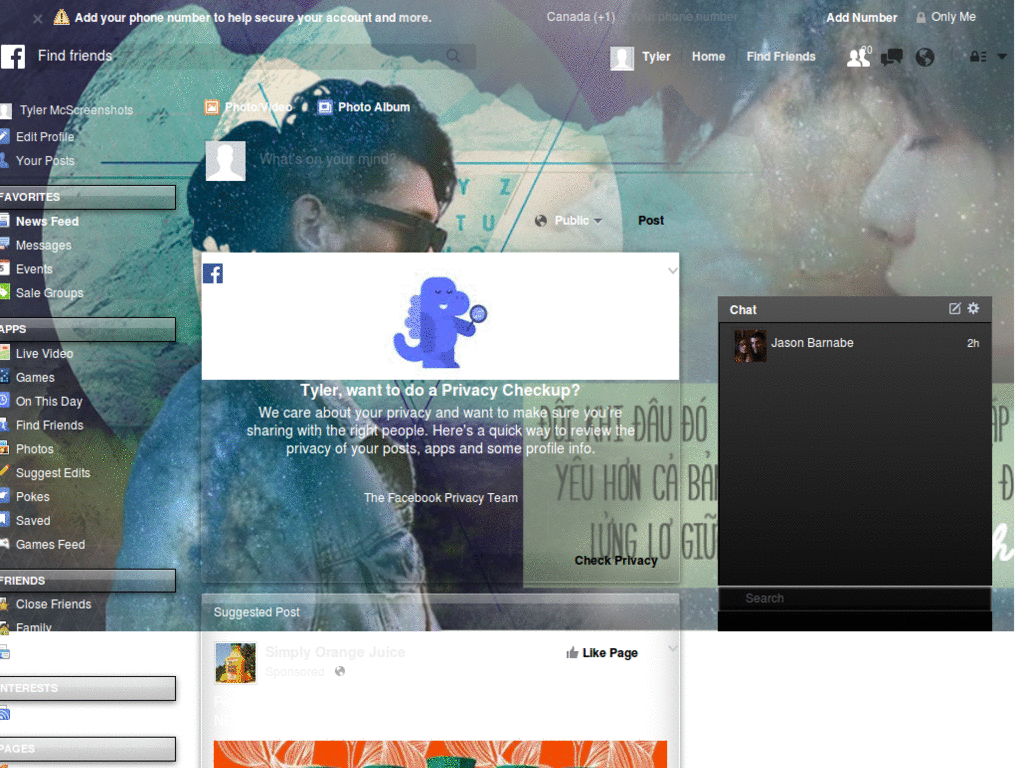Viewport: 1024px width, 768px height.
Task: Open the Edit Profile link
Action: click(44, 136)
